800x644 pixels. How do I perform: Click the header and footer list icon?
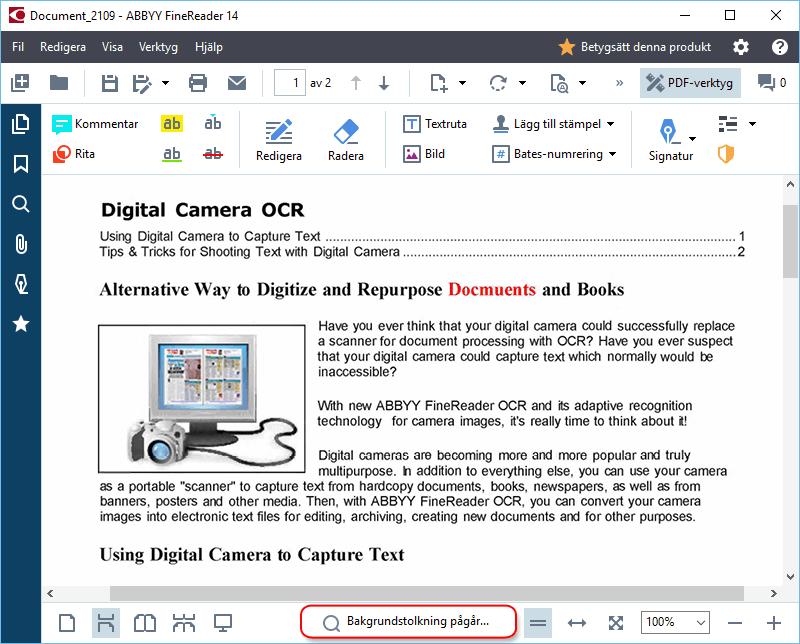[728, 123]
